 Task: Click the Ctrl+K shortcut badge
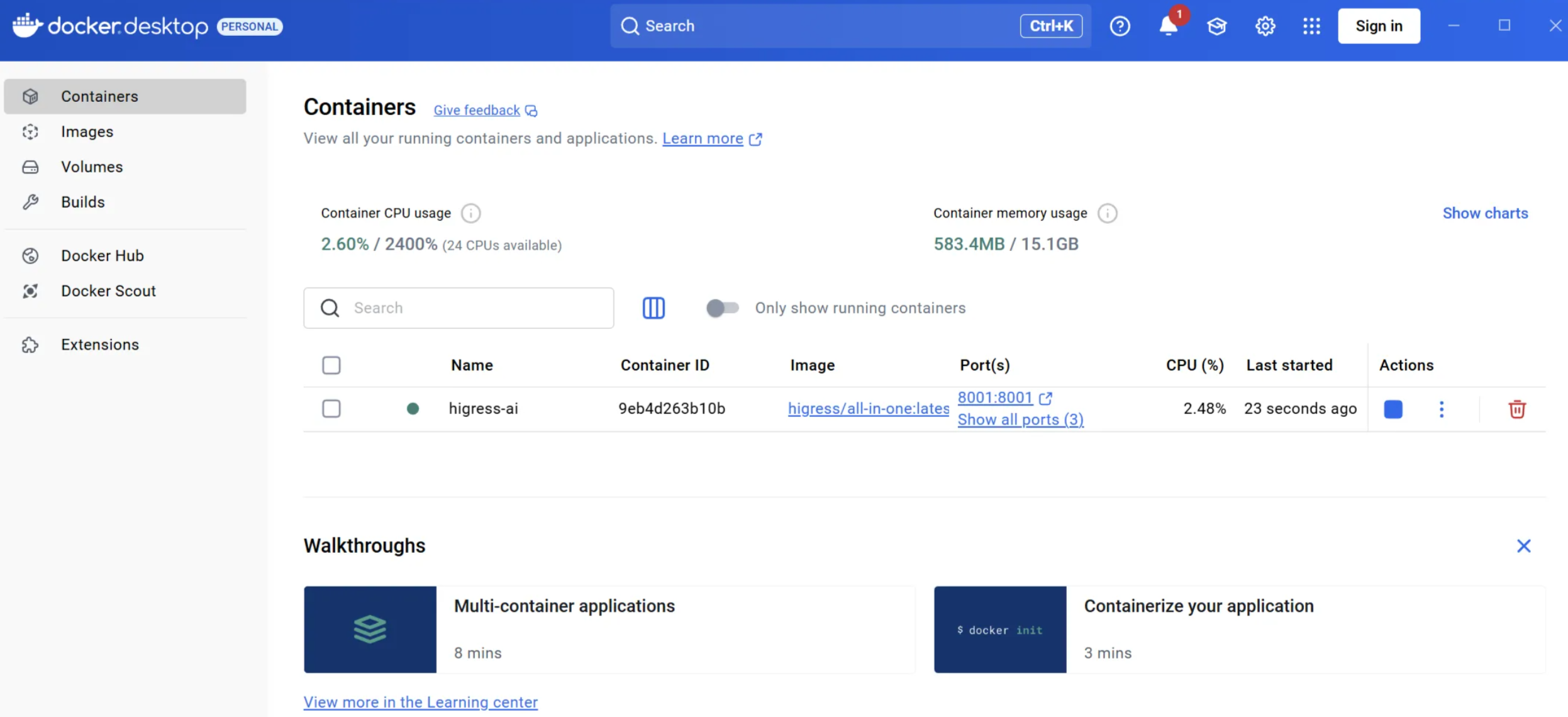[x=1051, y=26]
